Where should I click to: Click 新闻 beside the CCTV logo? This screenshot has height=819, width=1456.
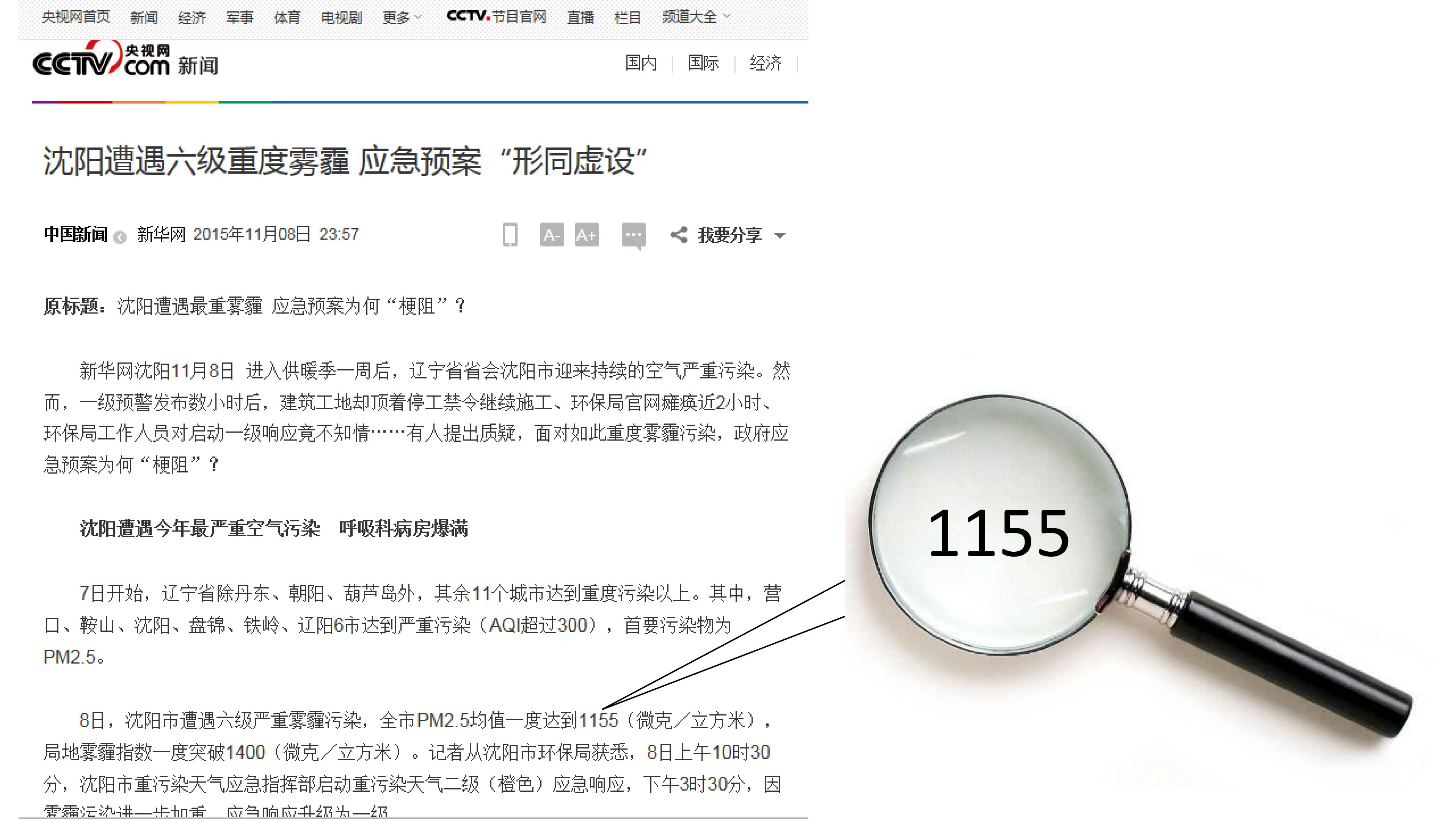coord(198,66)
